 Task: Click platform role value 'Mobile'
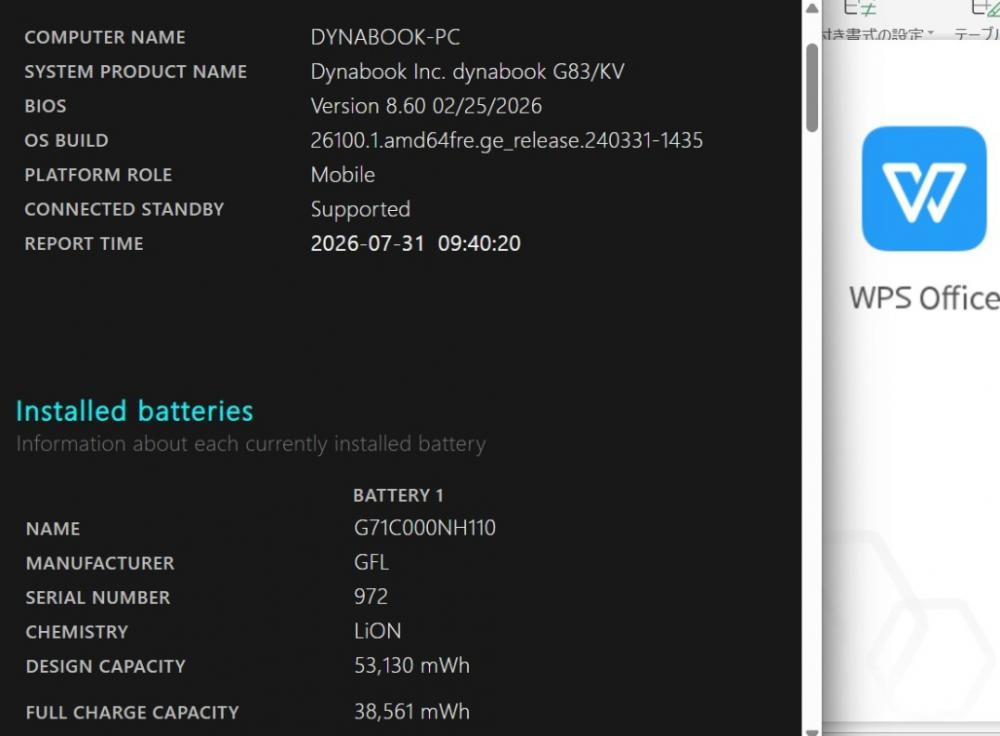pos(342,175)
